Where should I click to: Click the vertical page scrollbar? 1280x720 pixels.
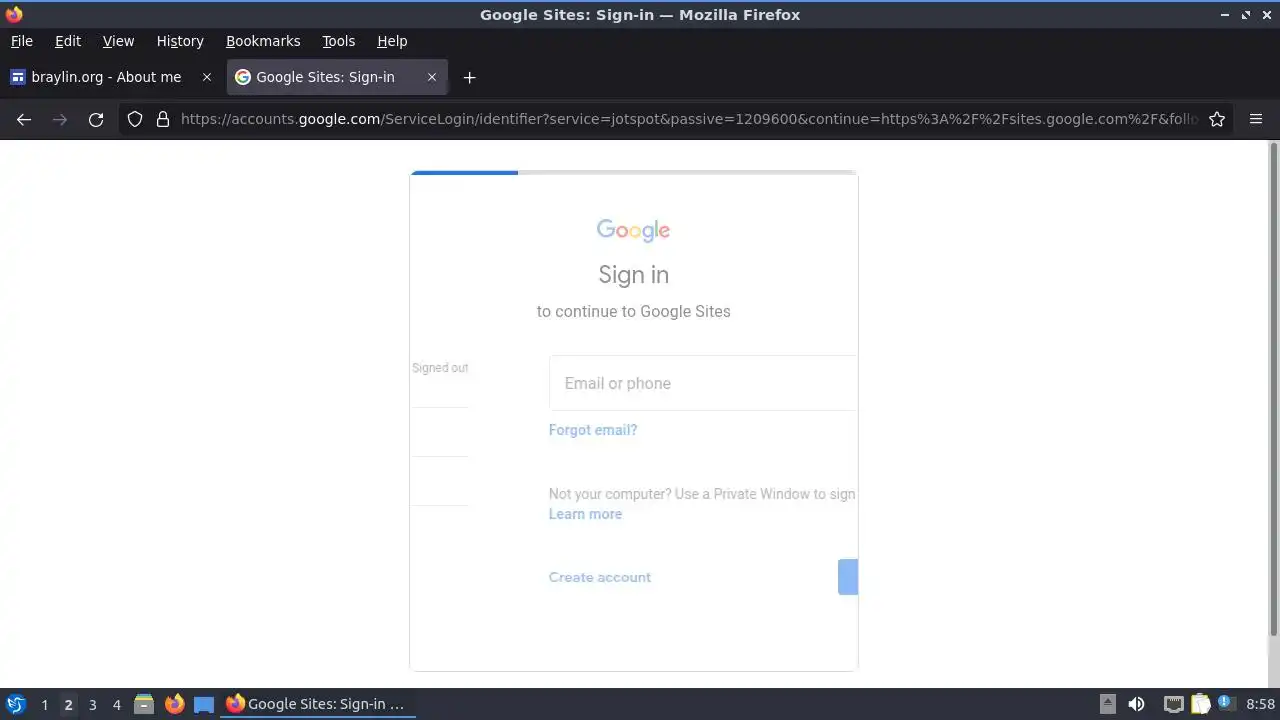(x=1273, y=390)
